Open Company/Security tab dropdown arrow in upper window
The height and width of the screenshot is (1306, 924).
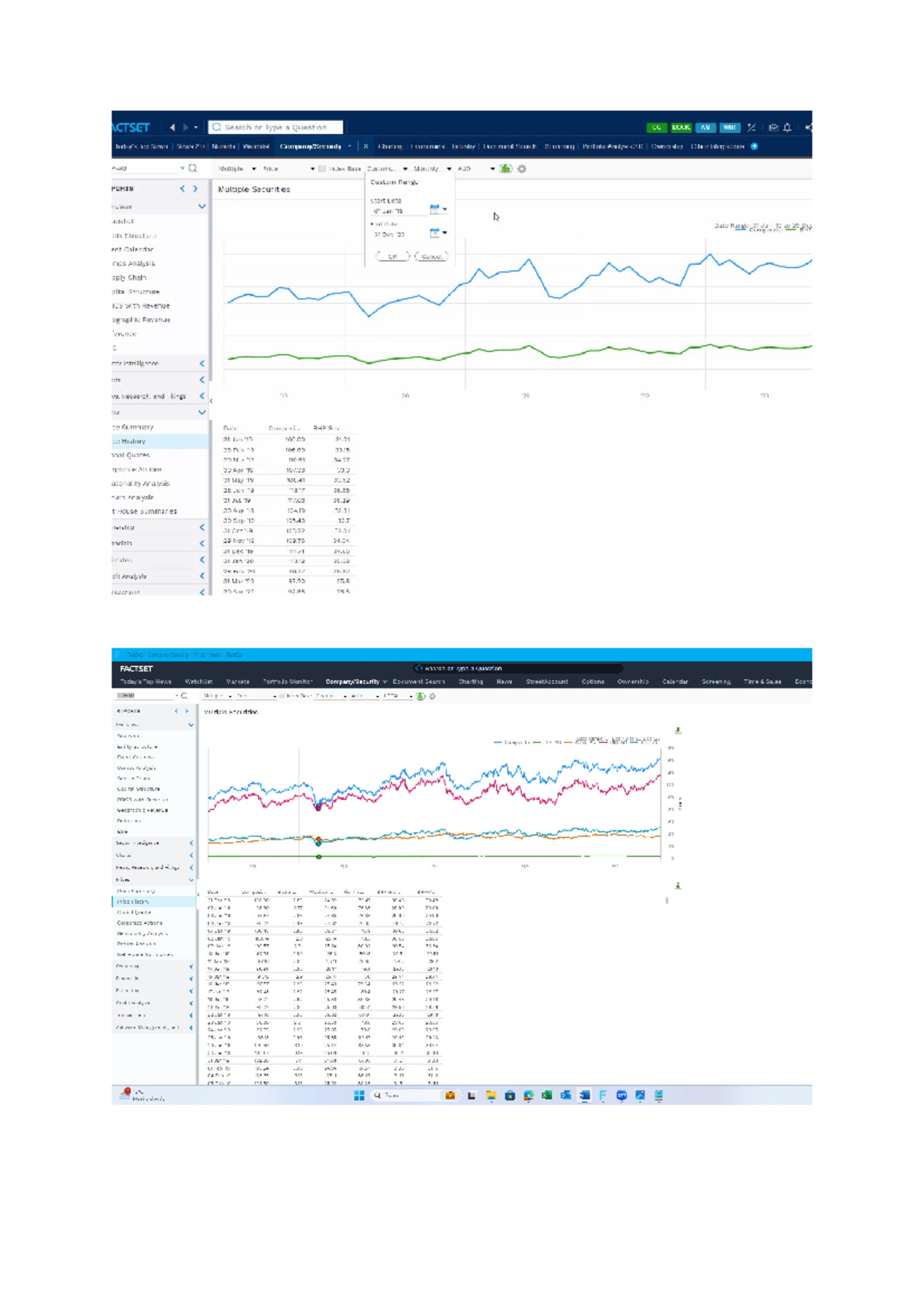(x=350, y=146)
